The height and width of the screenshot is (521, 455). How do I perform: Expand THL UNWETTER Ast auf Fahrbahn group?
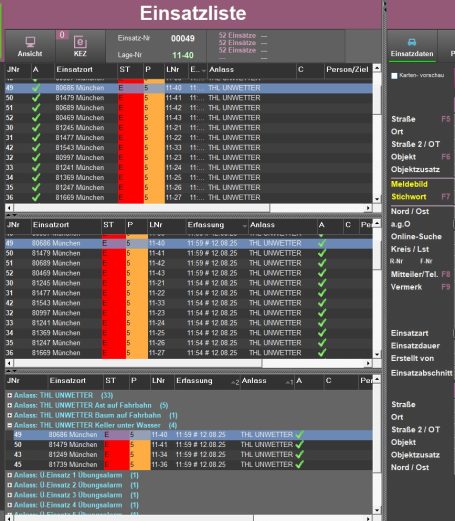click(10, 405)
